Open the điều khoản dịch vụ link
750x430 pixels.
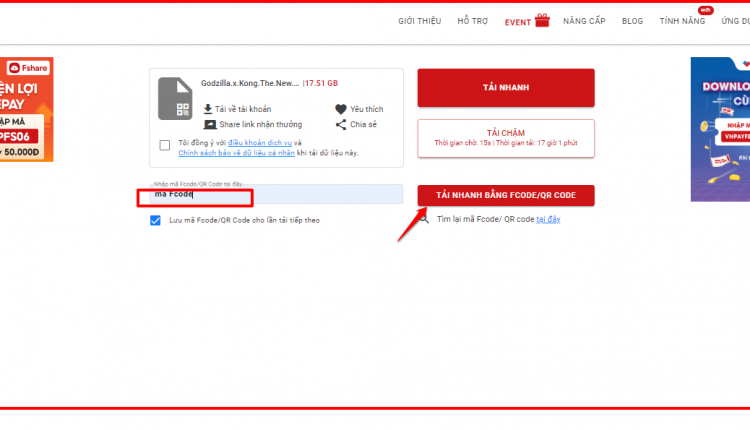(x=260, y=143)
